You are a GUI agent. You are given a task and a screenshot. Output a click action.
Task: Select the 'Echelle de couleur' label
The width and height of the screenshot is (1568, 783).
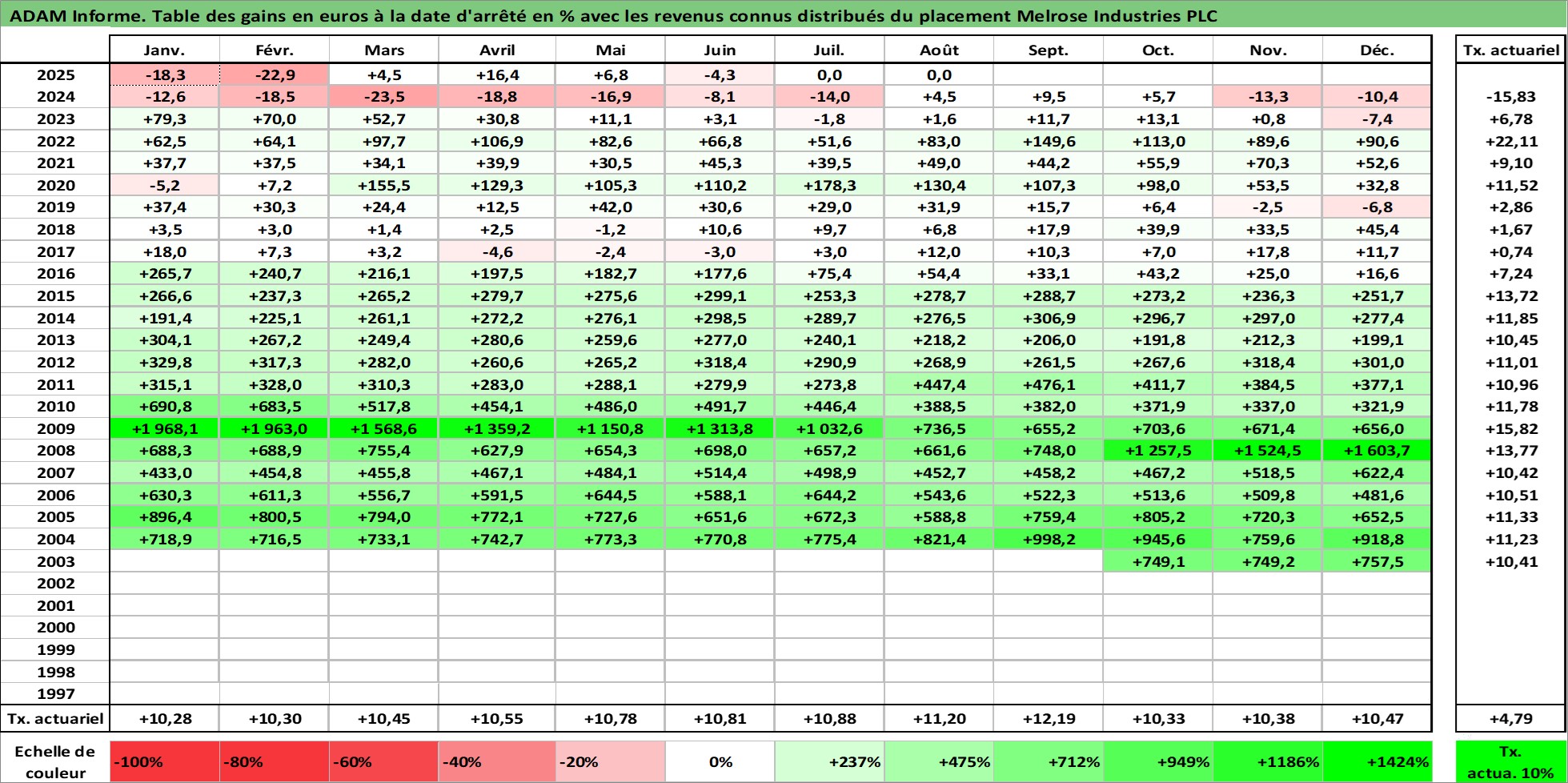[x=55, y=762]
